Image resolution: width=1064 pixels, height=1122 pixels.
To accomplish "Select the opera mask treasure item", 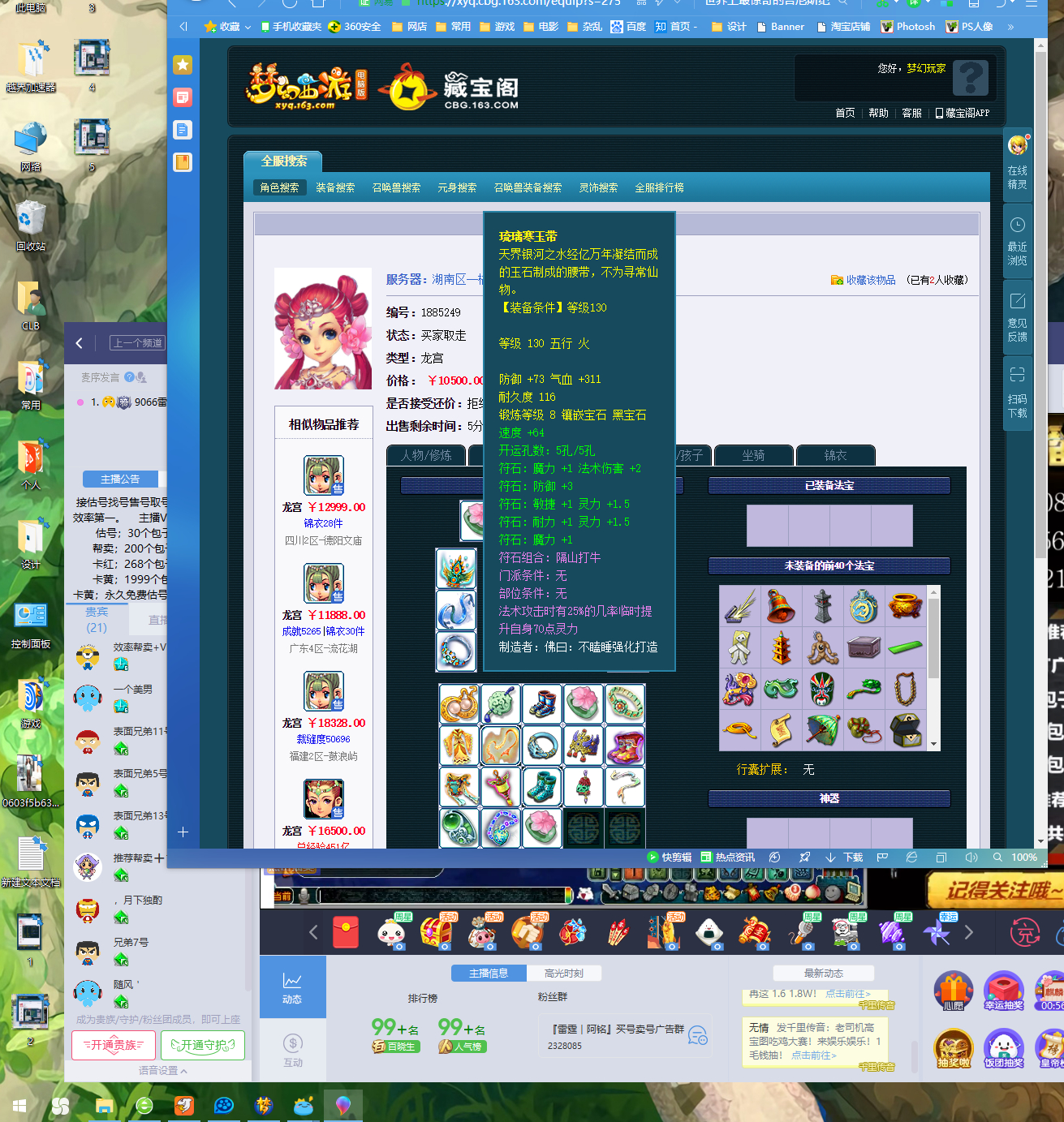I will pyautogui.click(x=822, y=688).
